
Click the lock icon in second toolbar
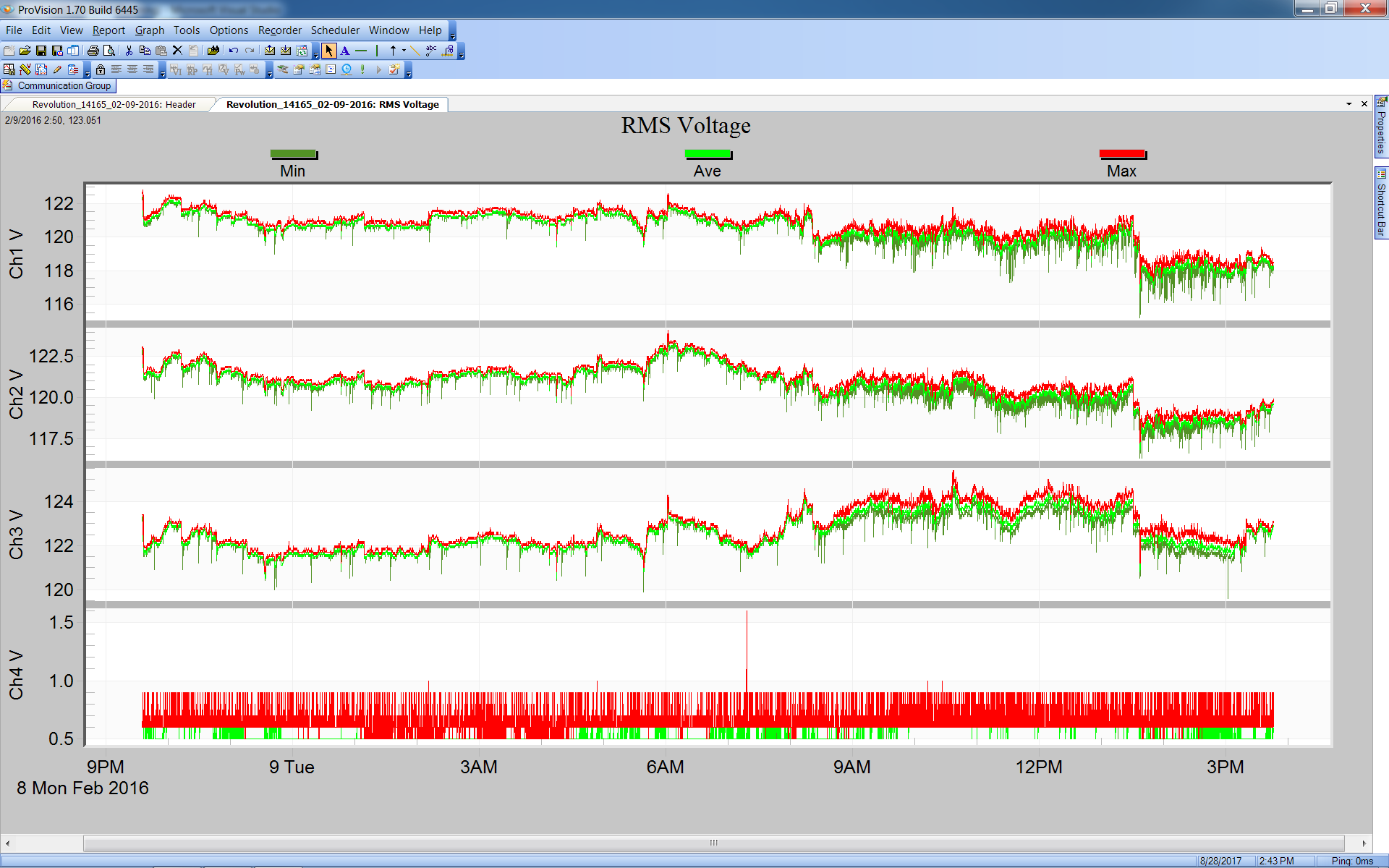coord(101,70)
